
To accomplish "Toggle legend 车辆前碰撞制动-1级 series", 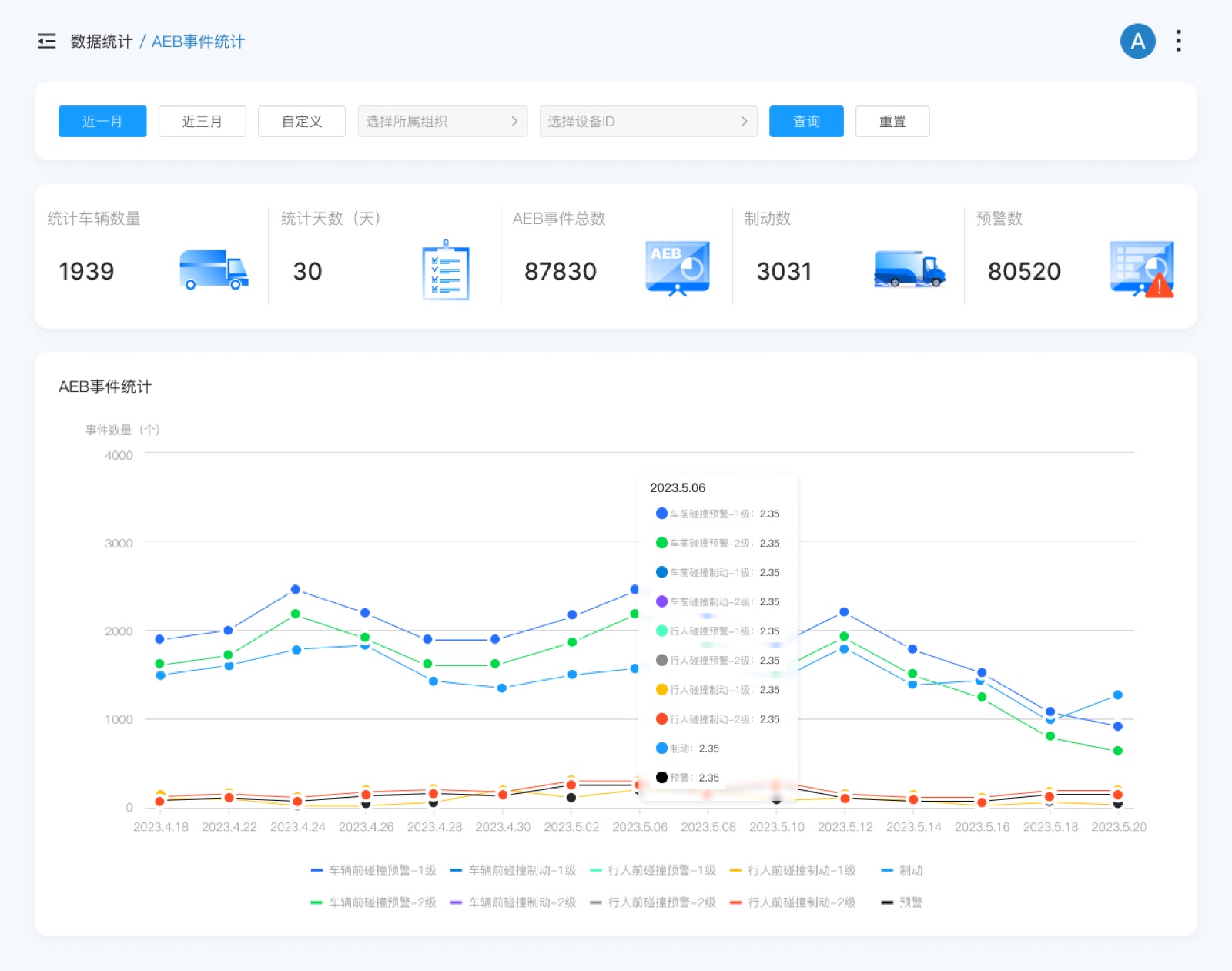I will (513, 870).
